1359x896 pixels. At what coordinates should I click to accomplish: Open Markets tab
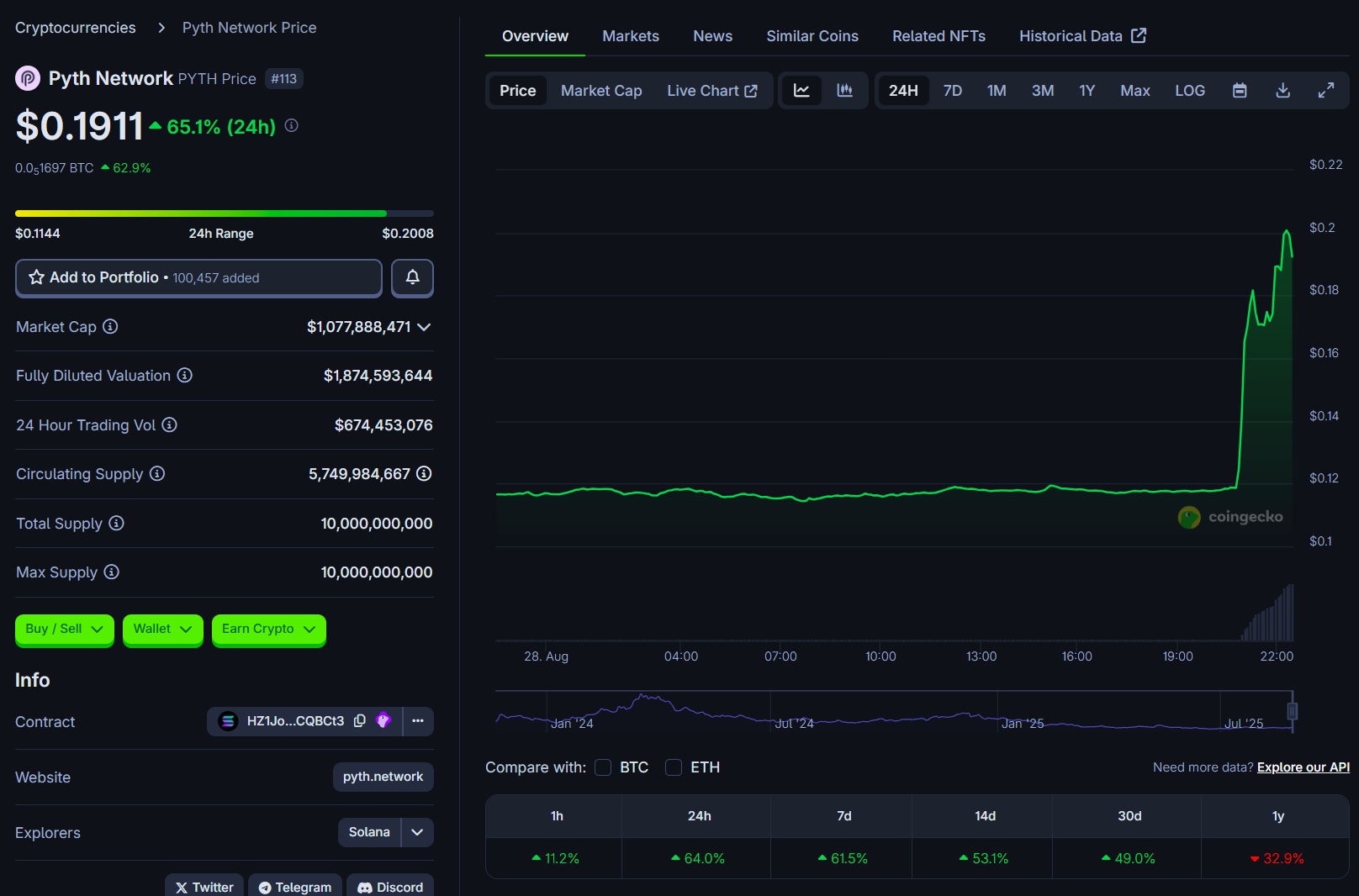[x=631, y=36]
